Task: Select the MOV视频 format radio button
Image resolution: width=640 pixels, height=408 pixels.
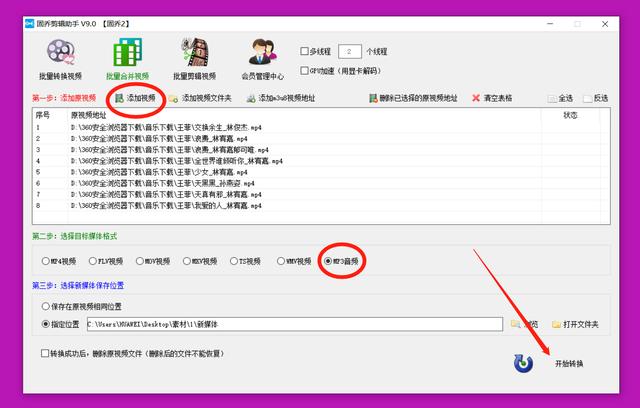Action: pyautogui.click(x=140, y=261)
